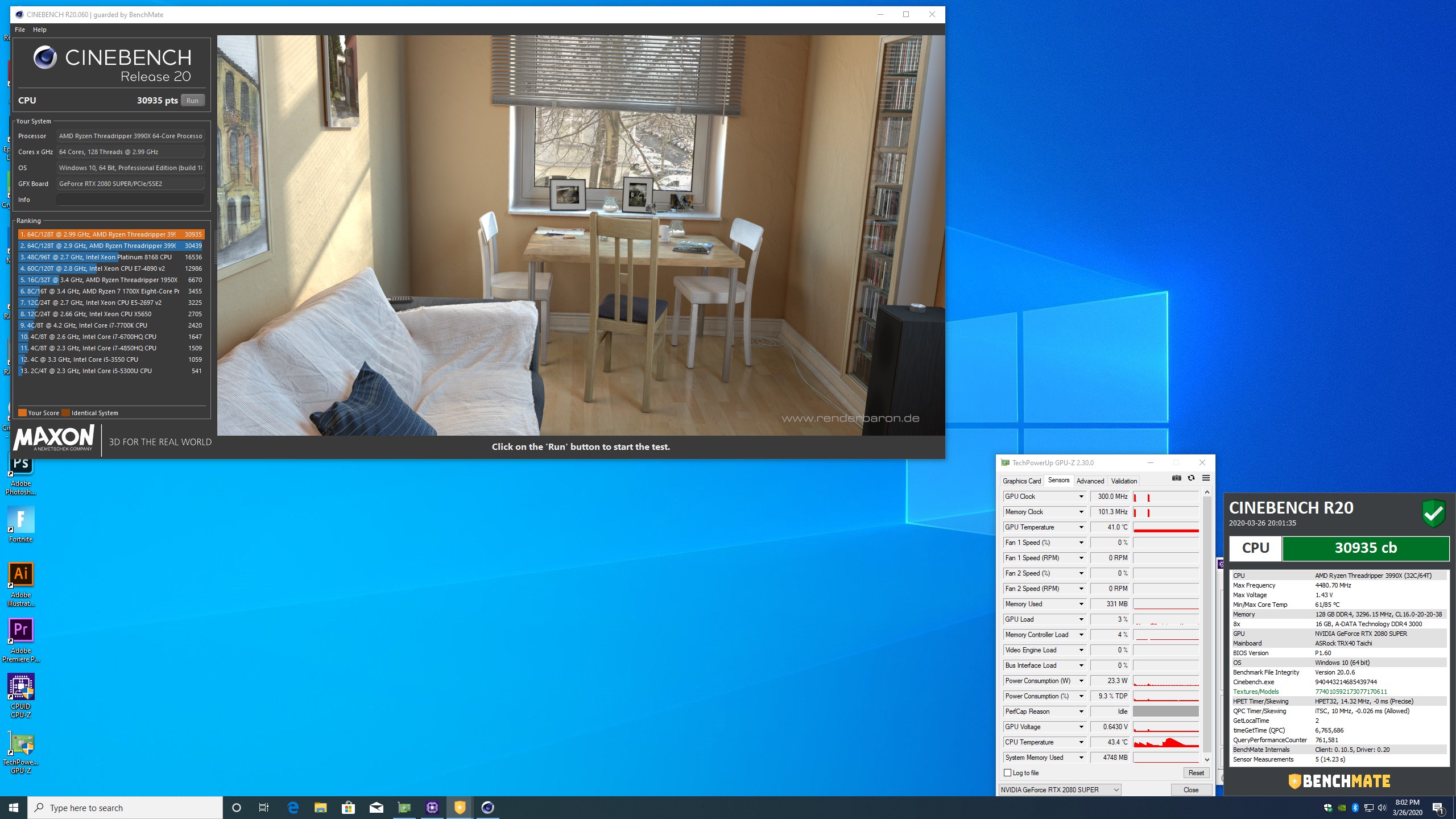
Task: Launch Microsoft Edge from the taskbar
Action: (x=293, y=808)
